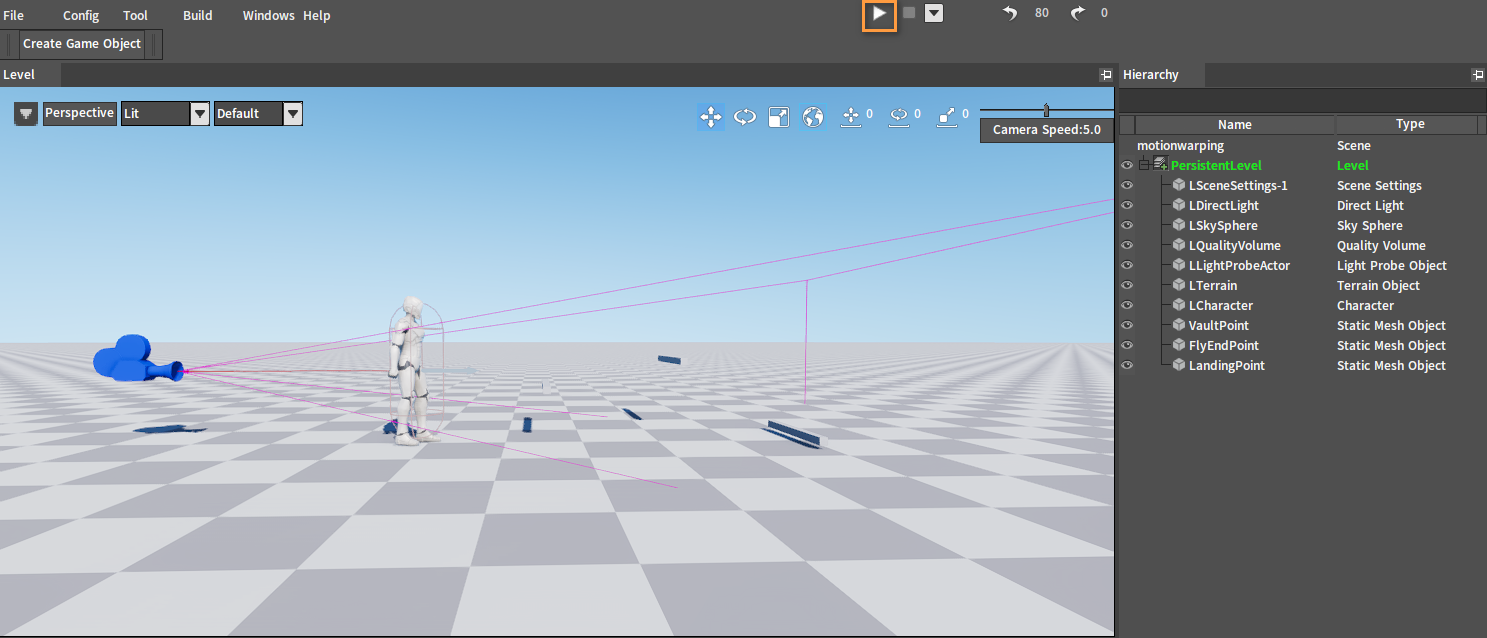Click the Hierarchy search input field
Image resolution: width=1487 pixels, height=638 pixels.
(1301, 100)
